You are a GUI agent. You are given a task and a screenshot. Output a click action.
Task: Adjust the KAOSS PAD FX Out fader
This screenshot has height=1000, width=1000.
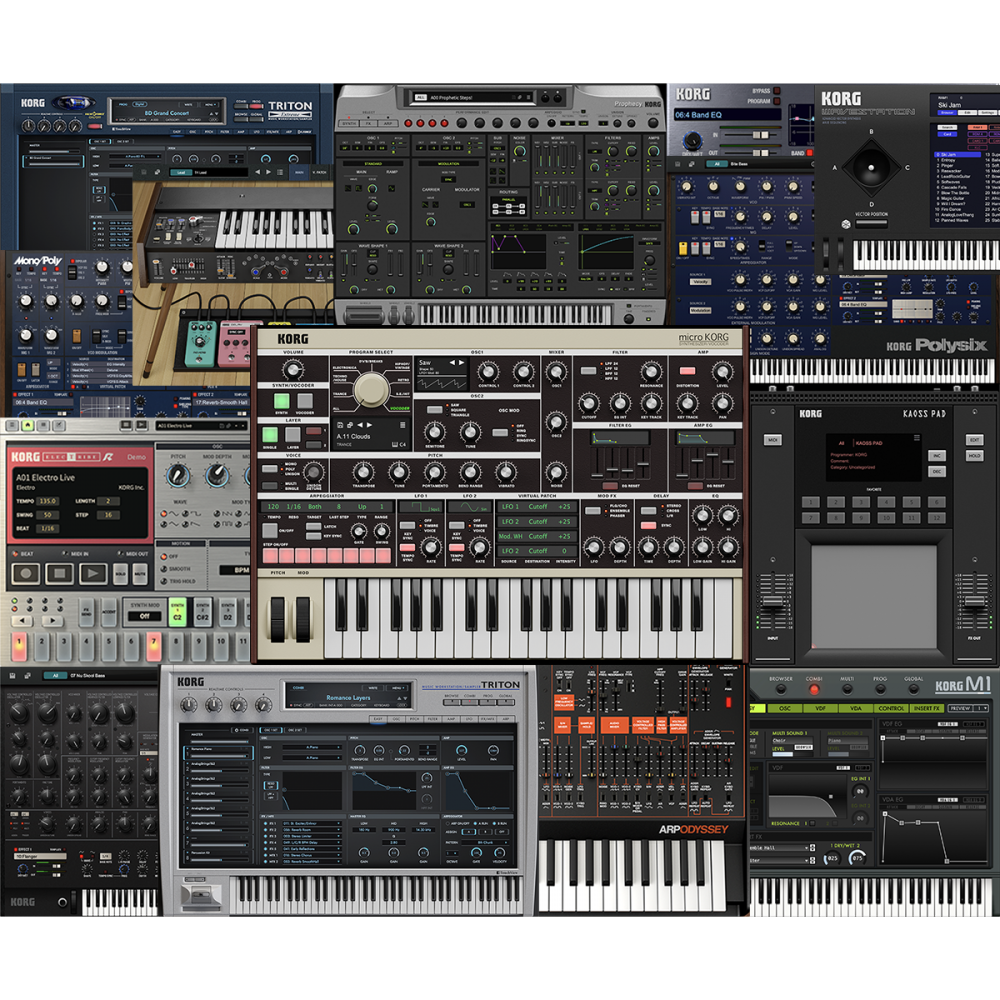click(974, 601)
